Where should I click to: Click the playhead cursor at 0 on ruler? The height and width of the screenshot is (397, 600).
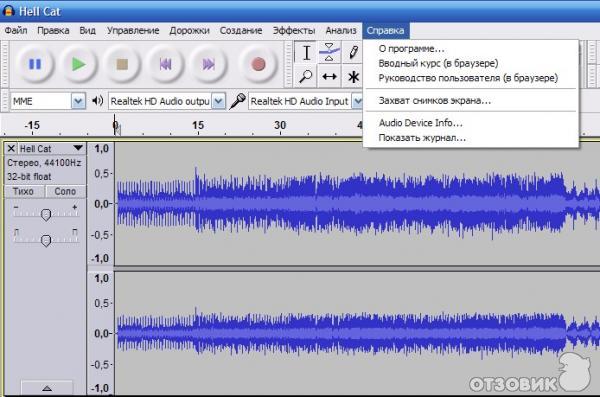pyautogui.click(x=116, y=125)
